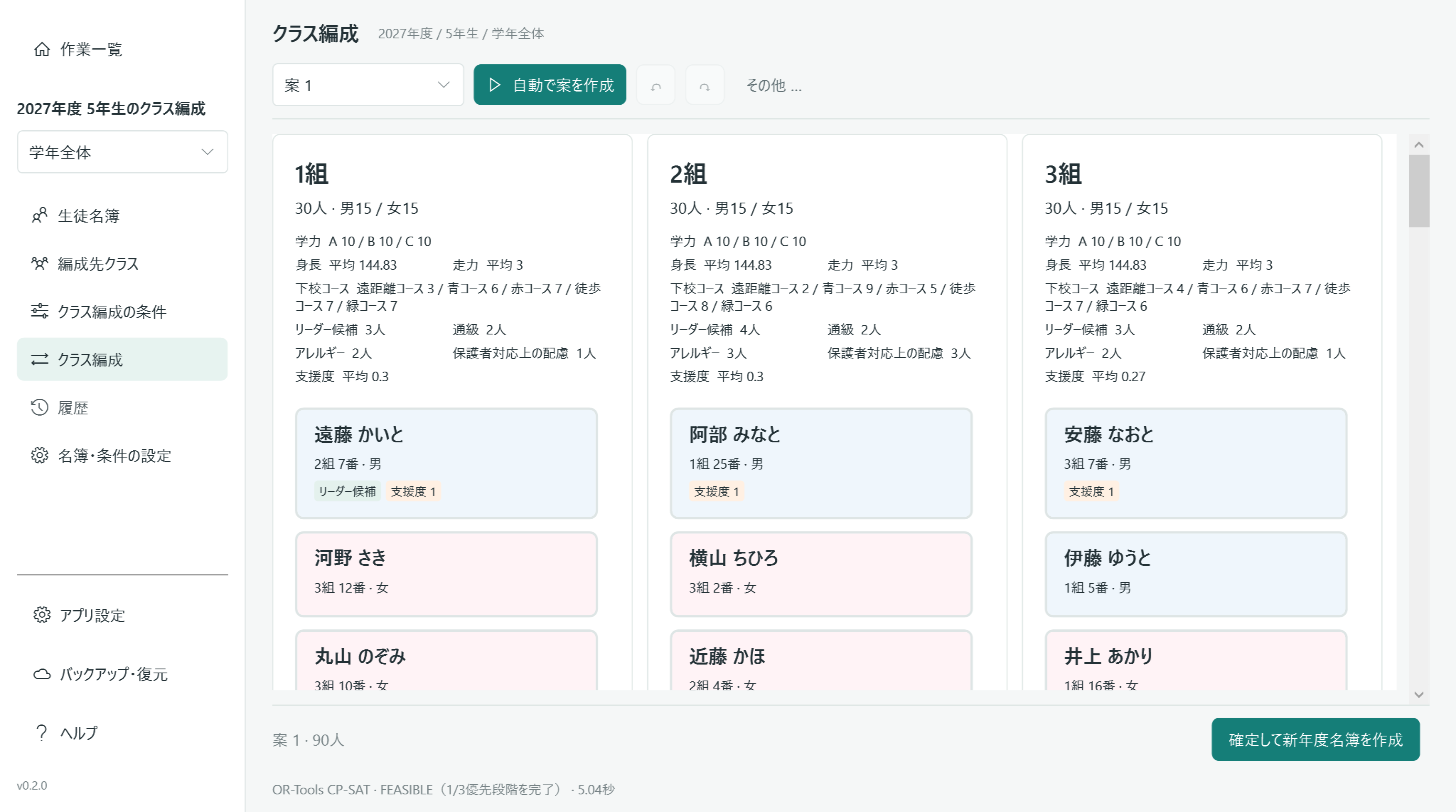This screenshot has height=812, width=1456.
Task: Select 伊藤 ゆうと student card
Action: tap(1195, 574)
